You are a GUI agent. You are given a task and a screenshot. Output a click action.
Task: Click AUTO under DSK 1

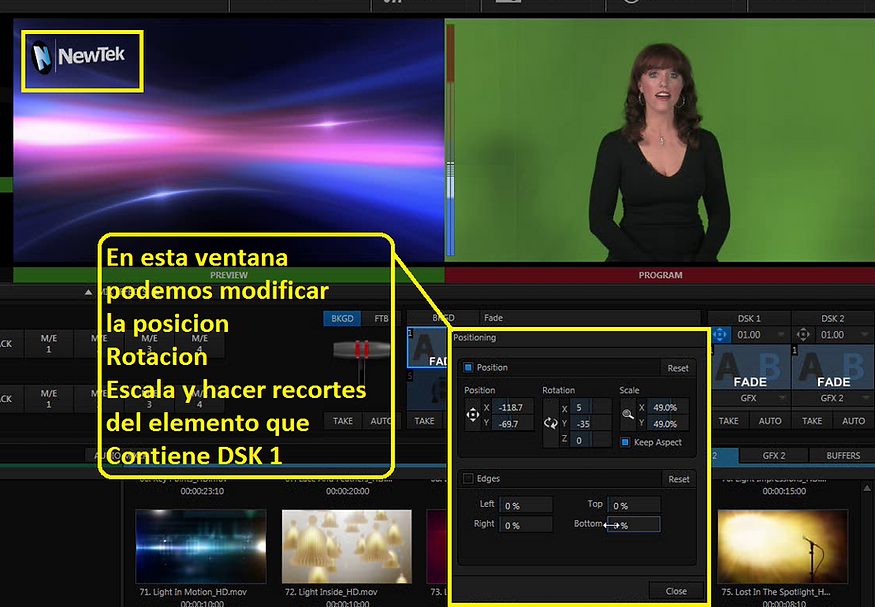[x=770, y=421]
